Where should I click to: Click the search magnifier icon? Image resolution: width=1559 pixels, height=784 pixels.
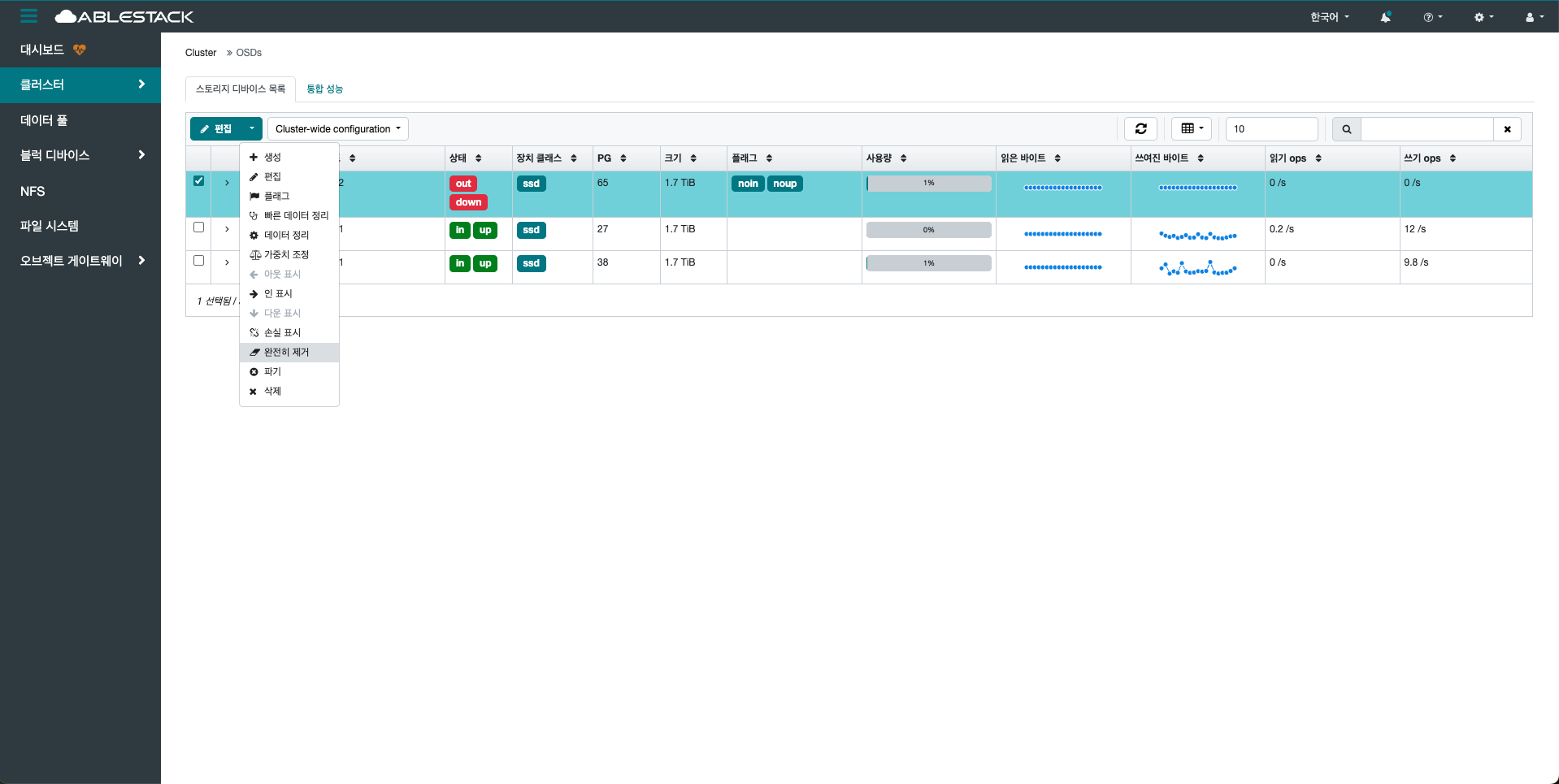(1346, 129)
